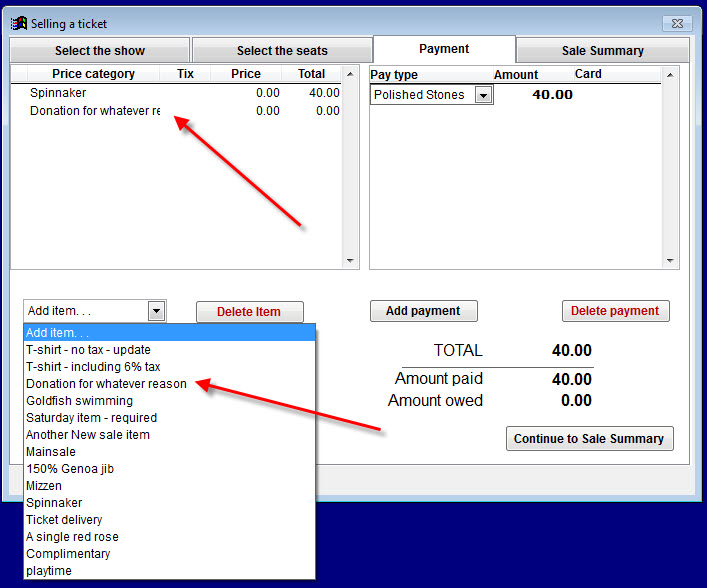Choose Goldfish swimming from the list
The height and width of the screenshot is (588, 707).
coord(170,401)
